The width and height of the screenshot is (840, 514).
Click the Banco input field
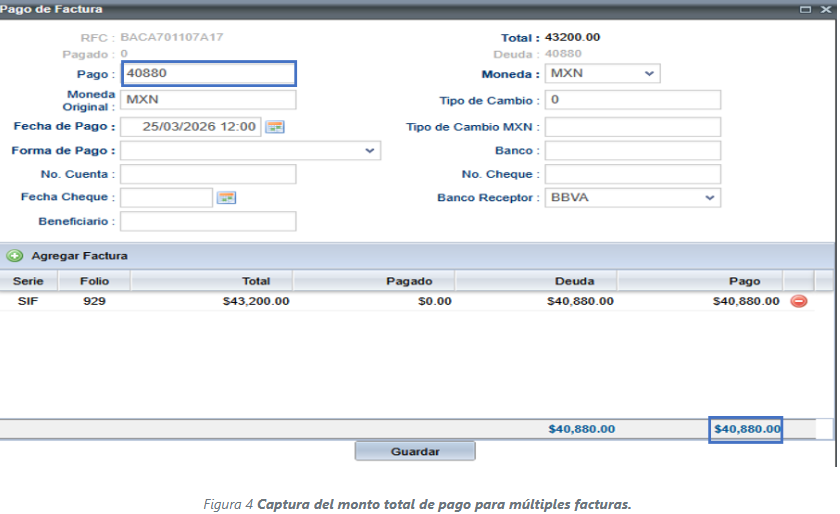tap(632, 151)
